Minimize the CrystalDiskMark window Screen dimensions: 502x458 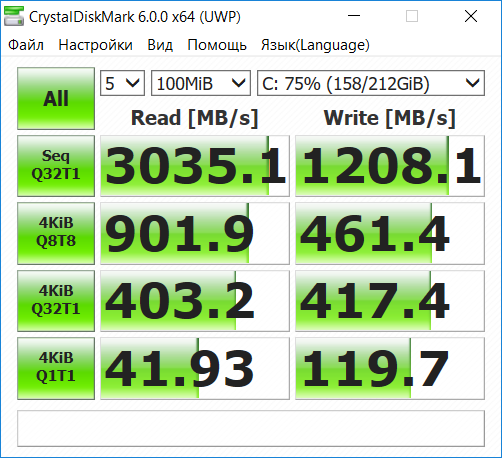tap(354, 16)
